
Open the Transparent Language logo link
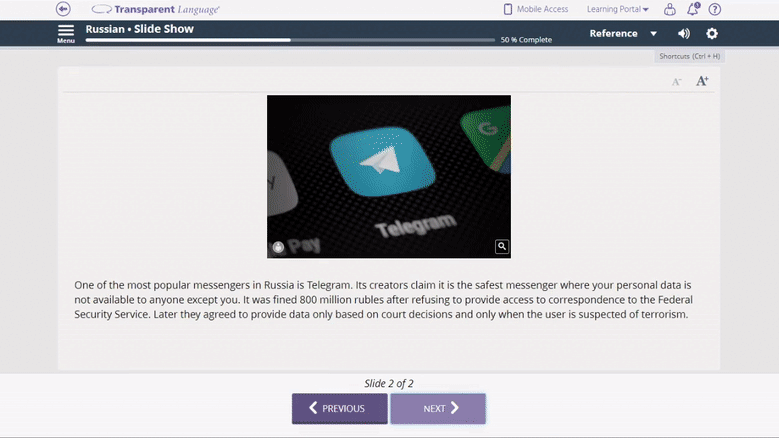(x=156, y=9)
